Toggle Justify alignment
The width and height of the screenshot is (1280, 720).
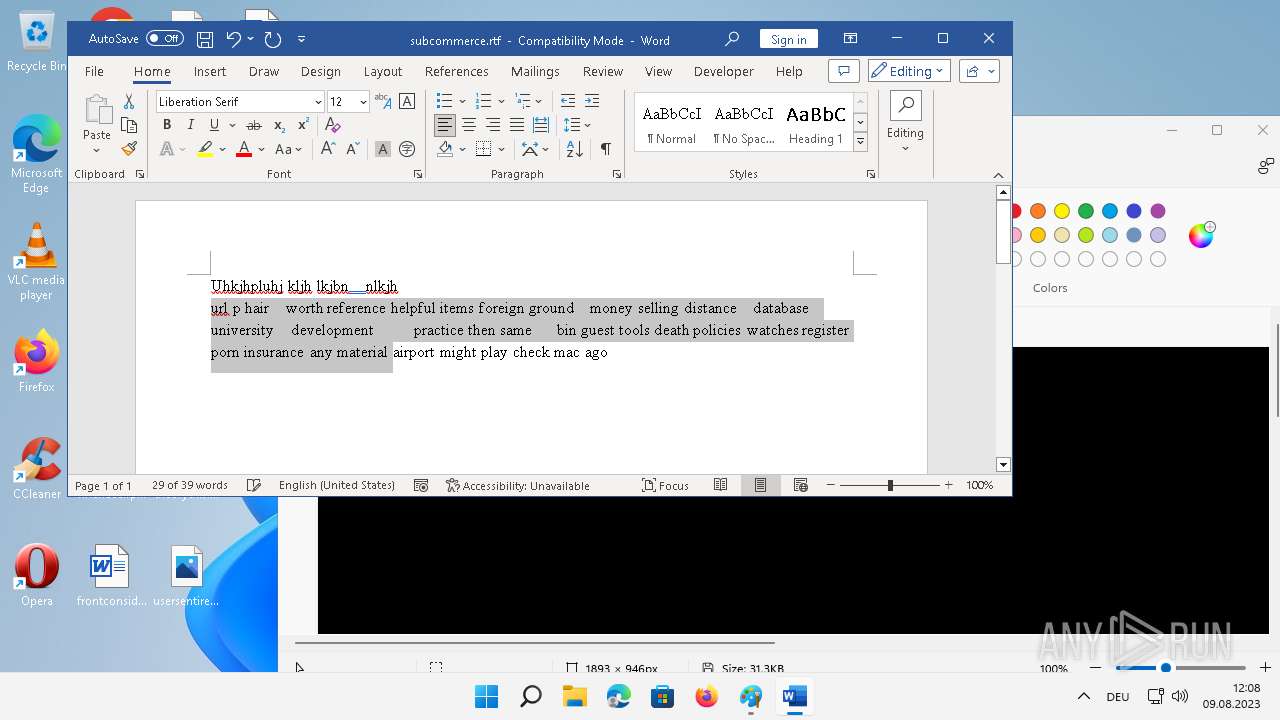pyautogui.click(x=517, y=125)
